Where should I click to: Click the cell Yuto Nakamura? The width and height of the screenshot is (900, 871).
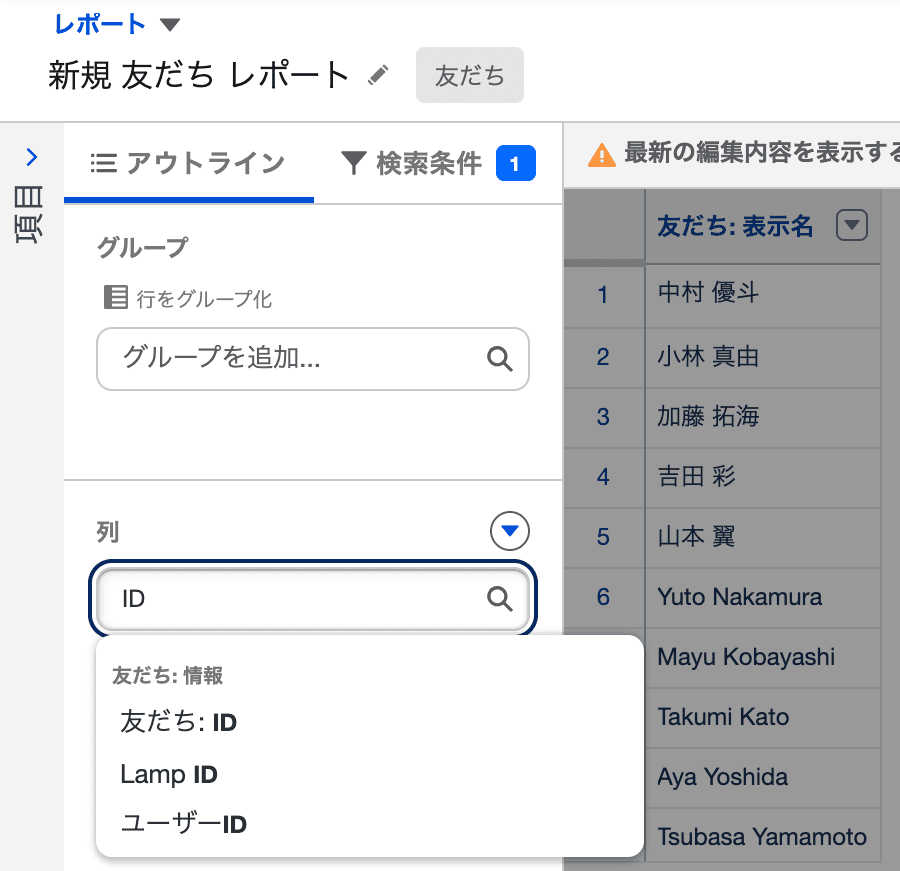763,598
